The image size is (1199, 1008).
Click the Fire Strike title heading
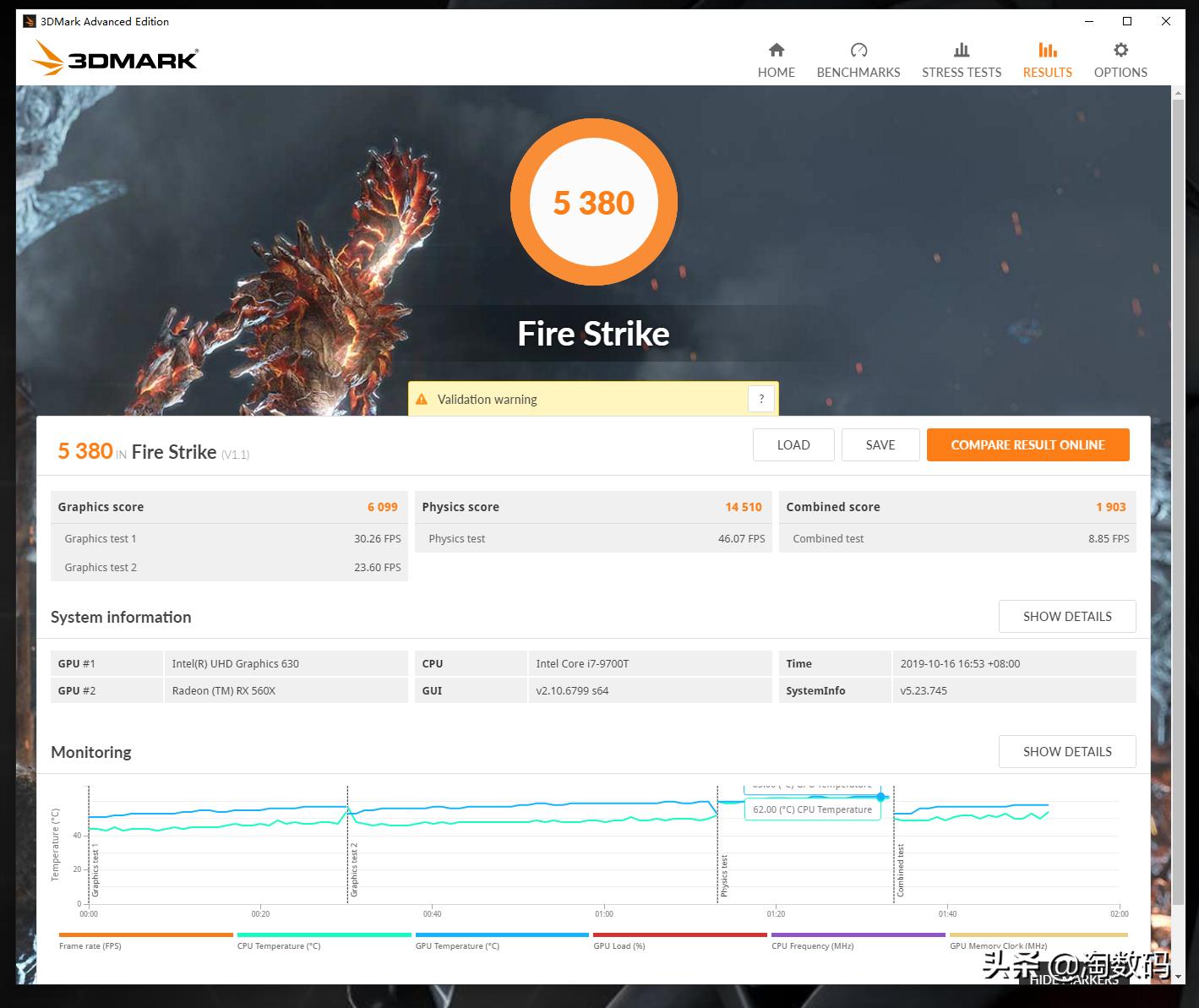[593, 334]
